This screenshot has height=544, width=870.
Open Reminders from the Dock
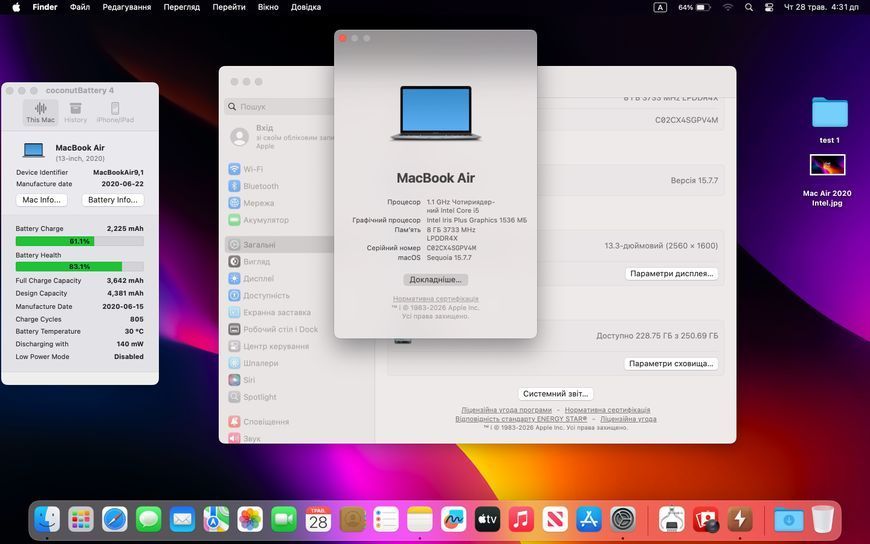click(x=386, y=520)
